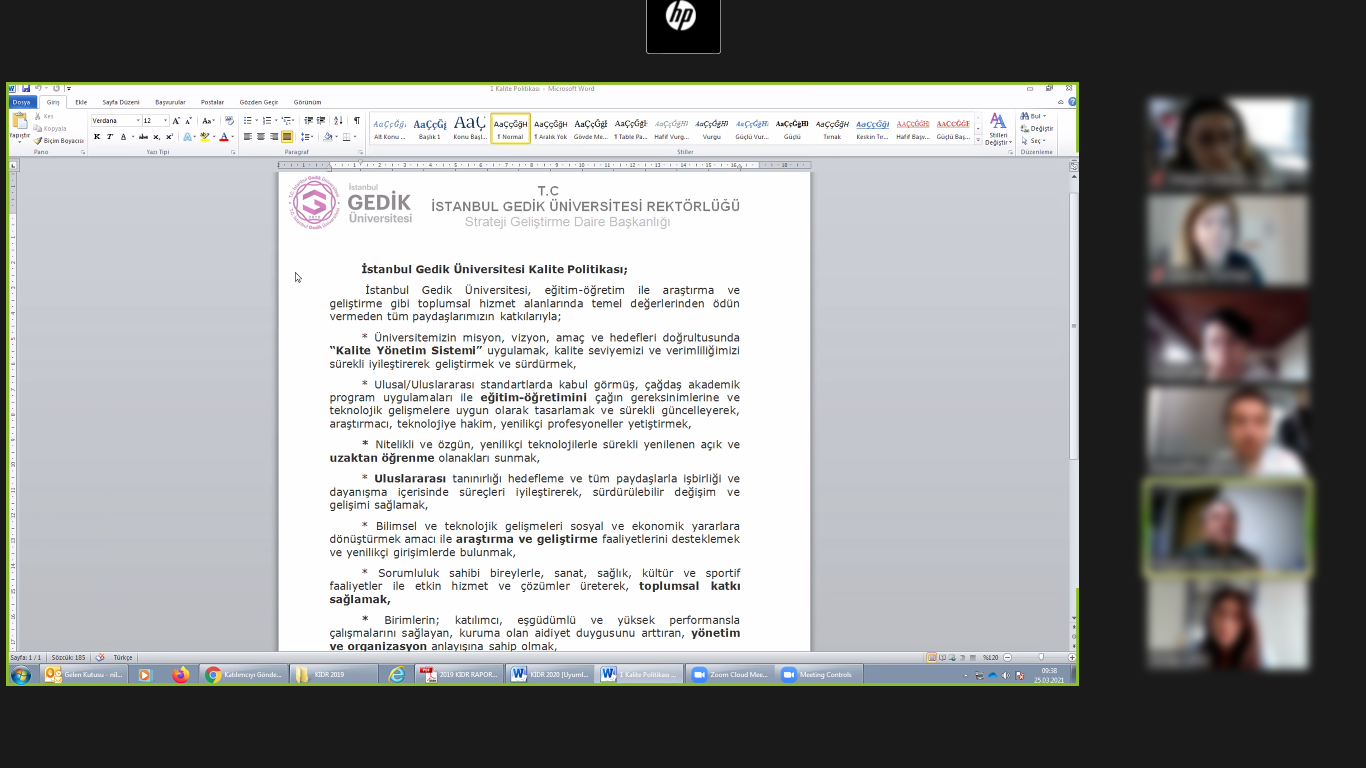
Task: Apply the Aralık Yok style
Action: click(x=550, y=128)
